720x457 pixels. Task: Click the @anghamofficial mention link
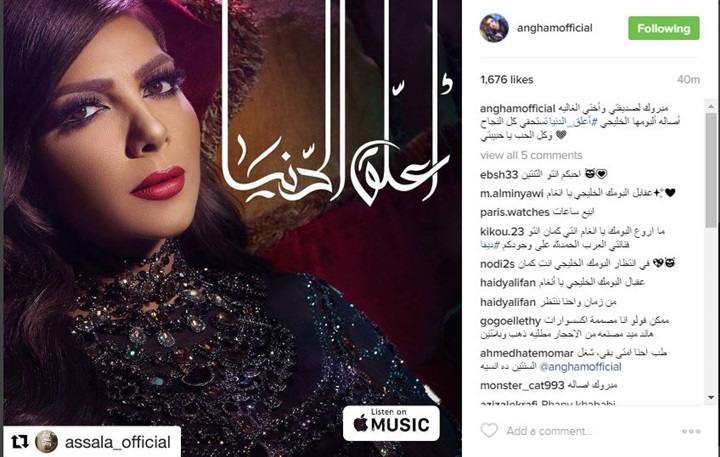(x=579, y=367)
